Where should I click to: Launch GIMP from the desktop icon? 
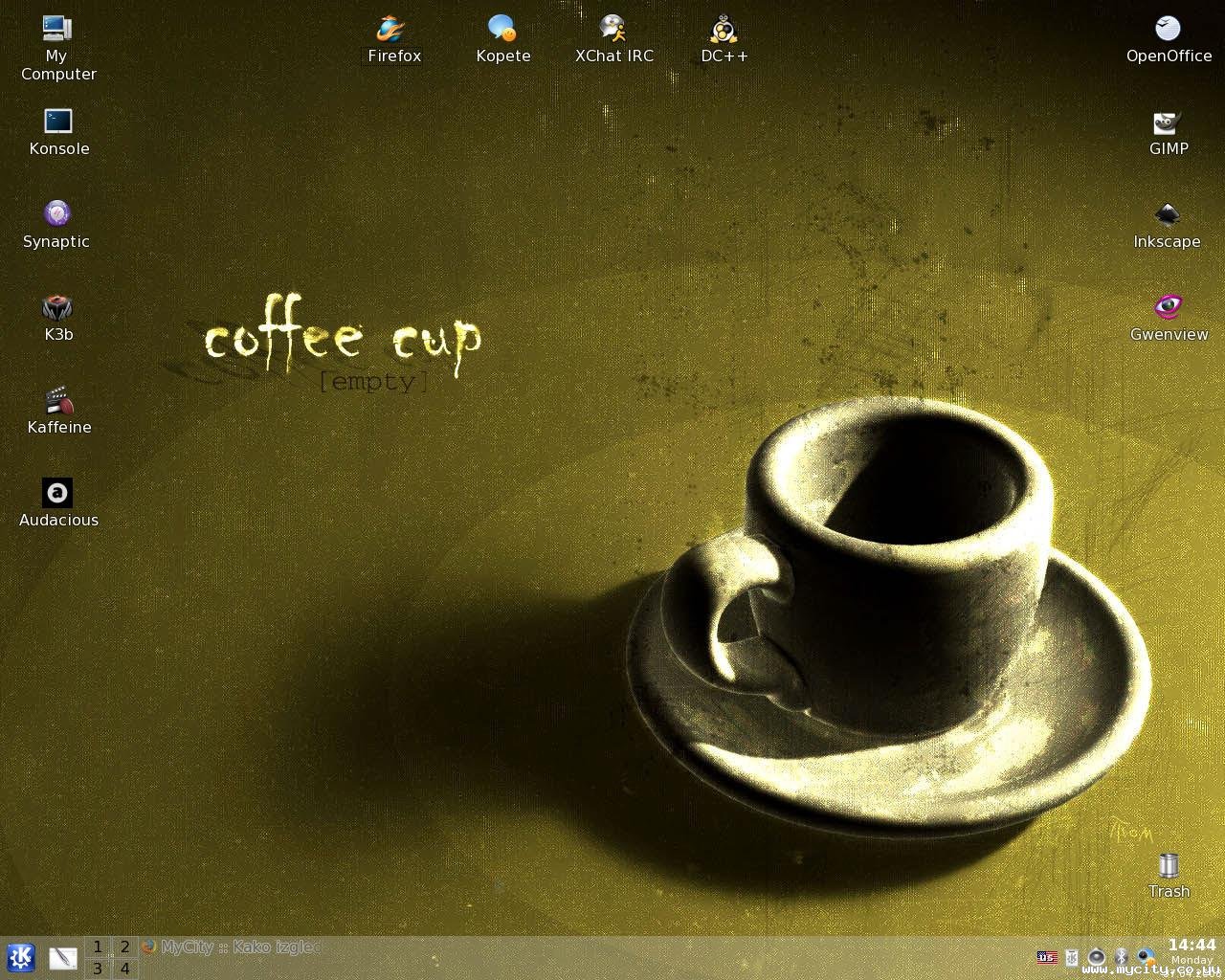pyautogui.click(x=1168, y=123)
